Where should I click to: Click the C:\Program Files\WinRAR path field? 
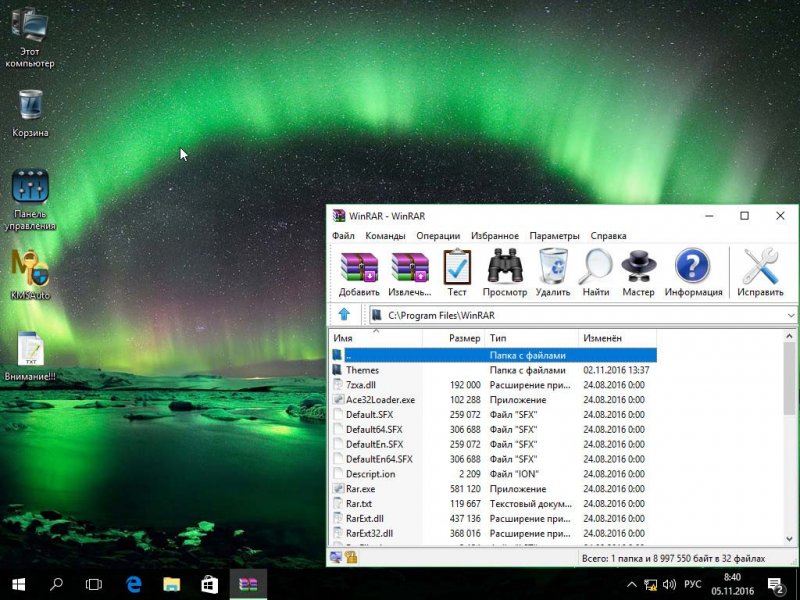582,315
